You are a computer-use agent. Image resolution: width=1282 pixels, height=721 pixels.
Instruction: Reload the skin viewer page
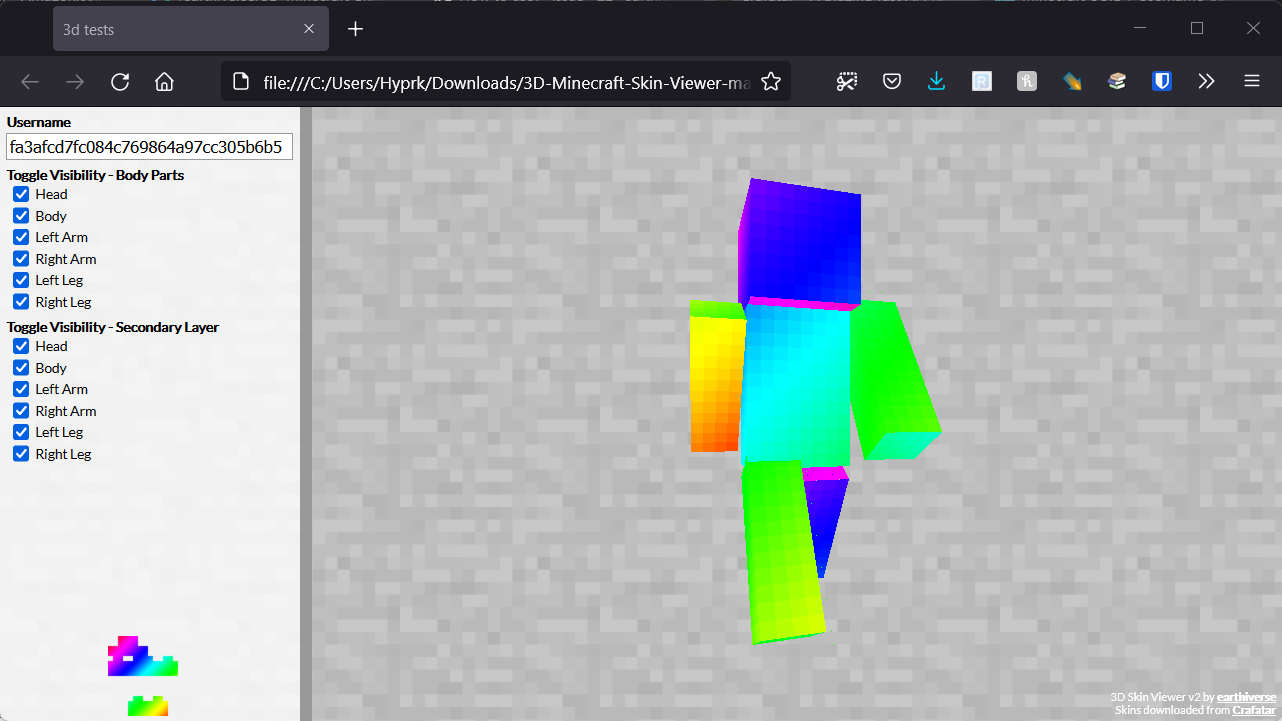point(120,81)
